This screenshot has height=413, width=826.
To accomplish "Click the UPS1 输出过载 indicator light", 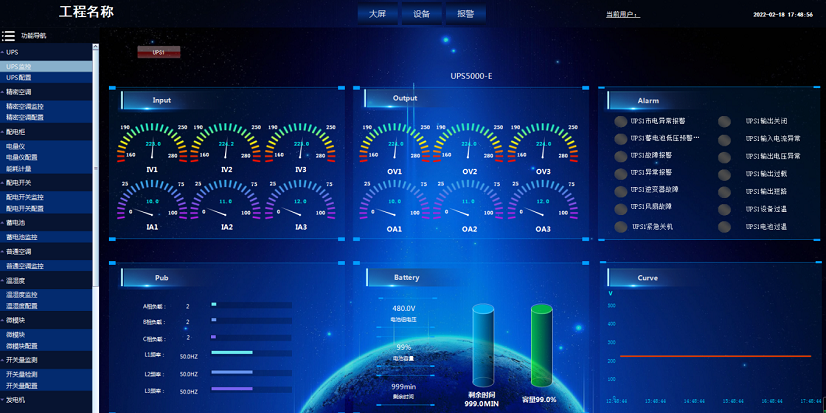I will (725, 174).
